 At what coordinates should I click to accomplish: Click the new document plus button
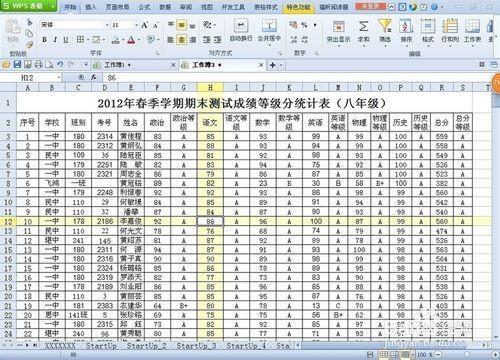point(273,65)
